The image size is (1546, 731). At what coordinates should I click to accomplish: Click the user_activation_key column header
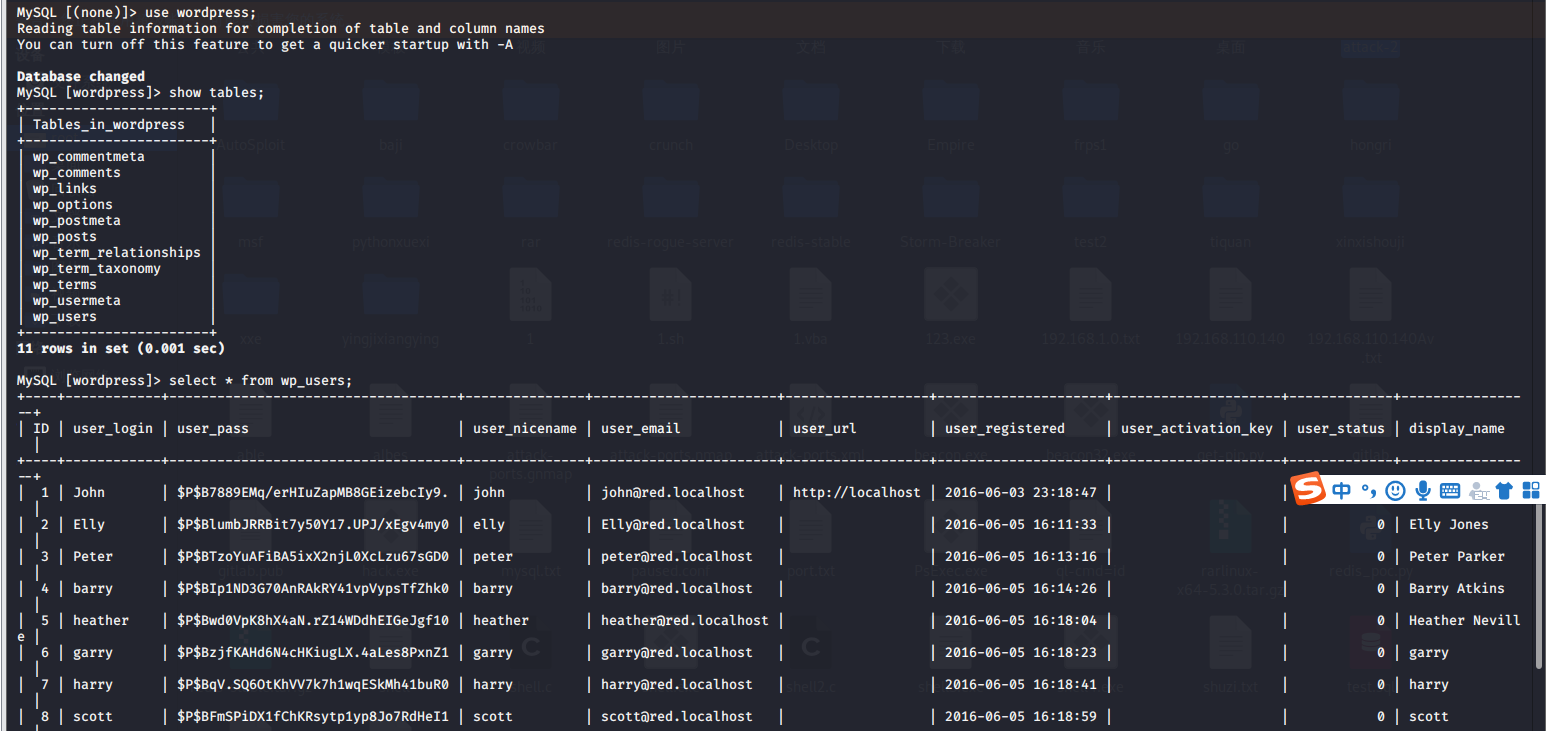point(1197,428)
